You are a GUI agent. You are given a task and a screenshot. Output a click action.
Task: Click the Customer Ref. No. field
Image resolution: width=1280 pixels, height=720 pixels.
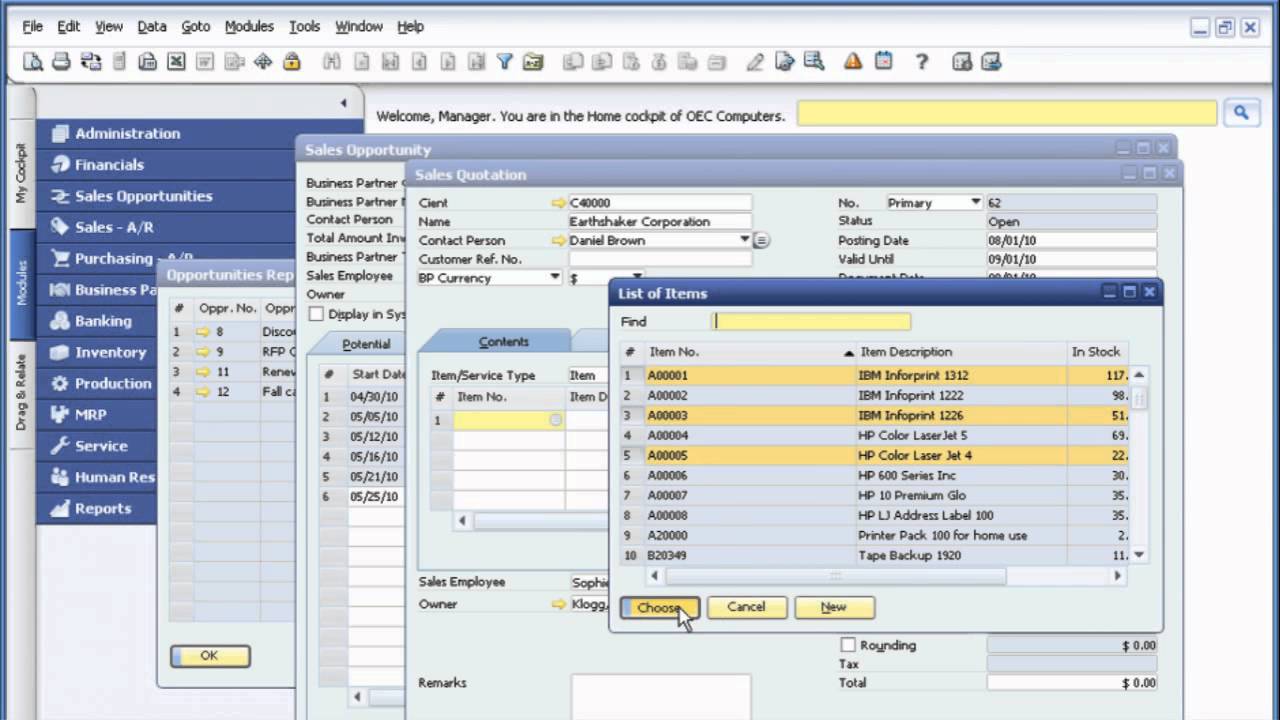(x=660, y=259)
